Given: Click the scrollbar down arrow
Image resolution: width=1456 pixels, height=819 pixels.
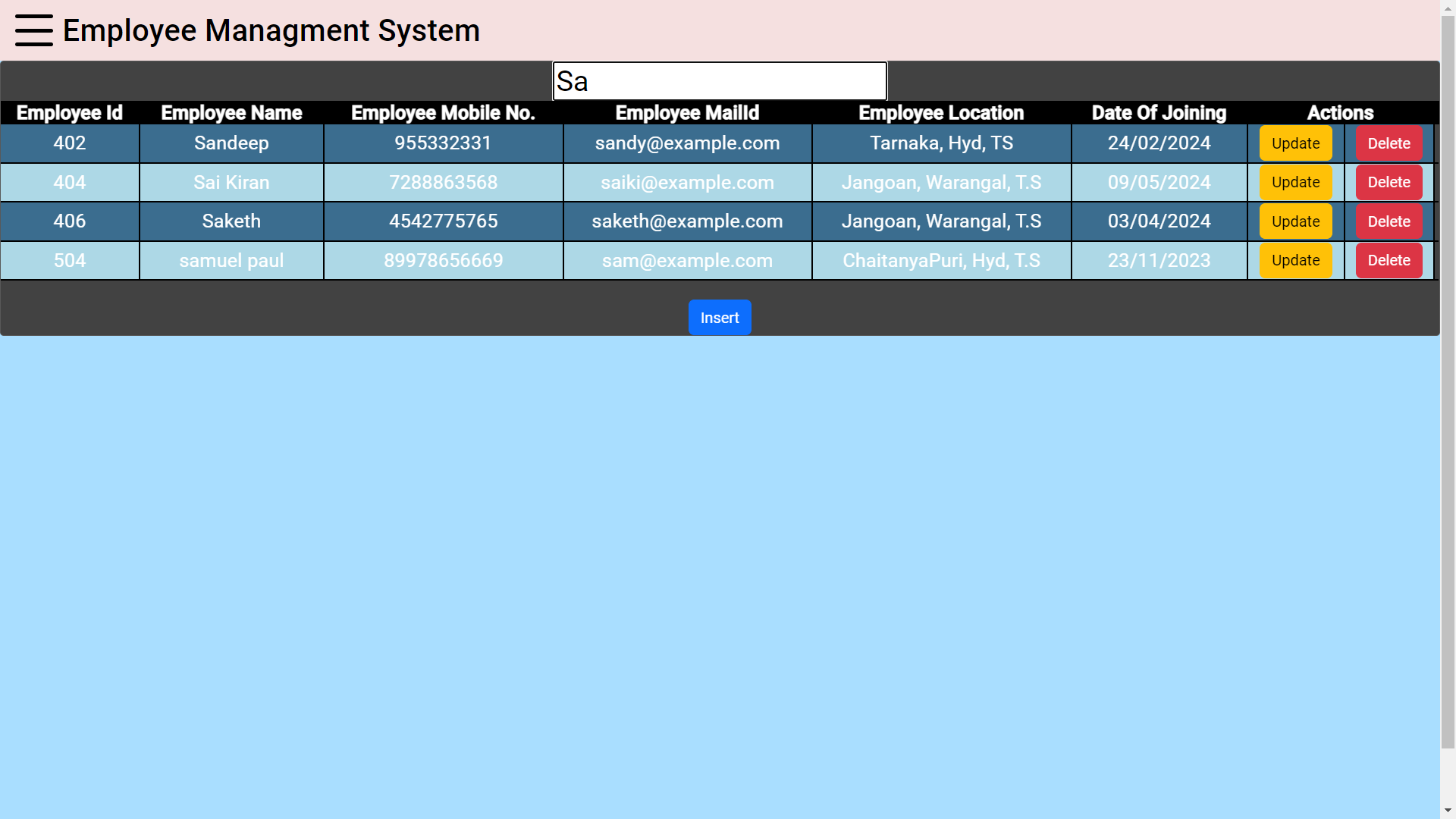Looking at the screenshot, I should click(x=1448, y=811).
